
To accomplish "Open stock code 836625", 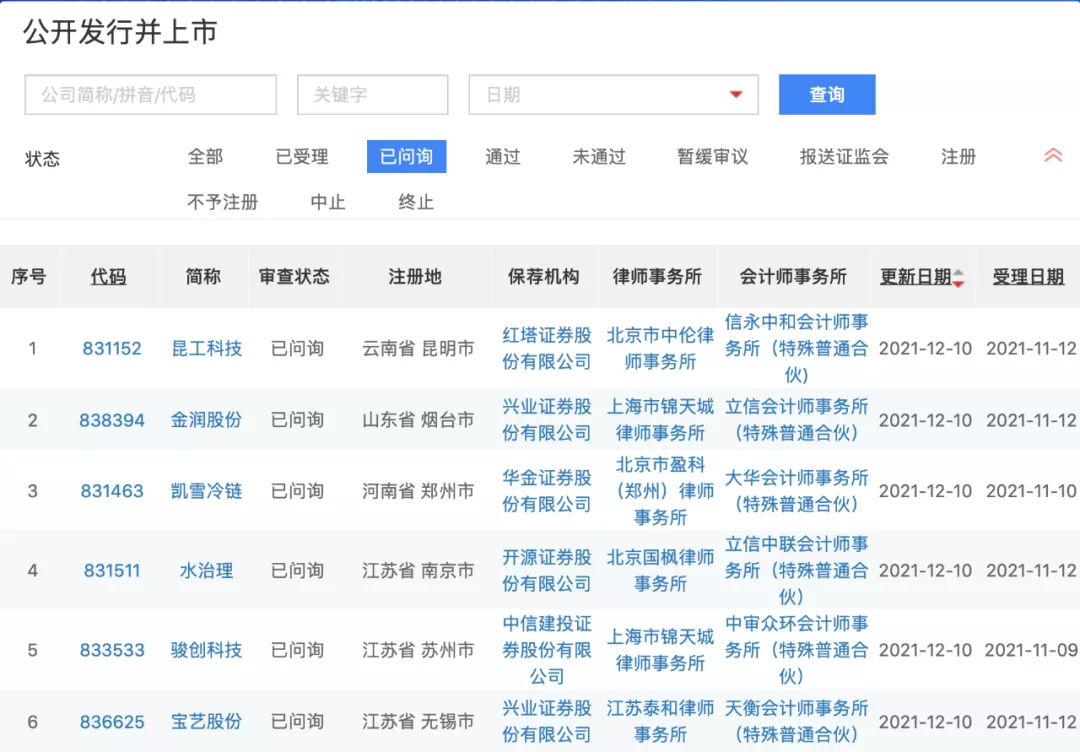I will [x=112, y=722].
